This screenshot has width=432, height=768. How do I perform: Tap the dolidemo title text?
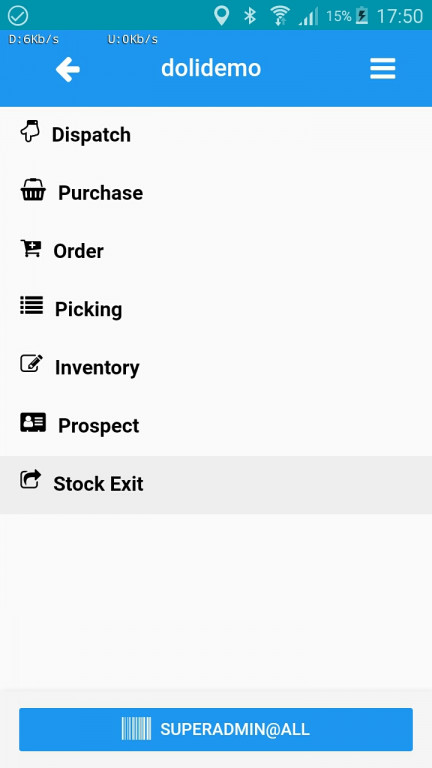coord(211,68)
